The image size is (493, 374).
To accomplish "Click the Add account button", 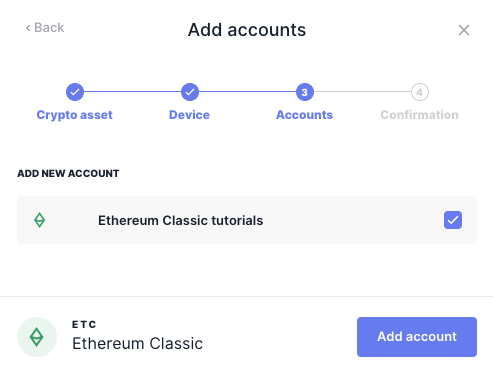I will pos(417,337).
